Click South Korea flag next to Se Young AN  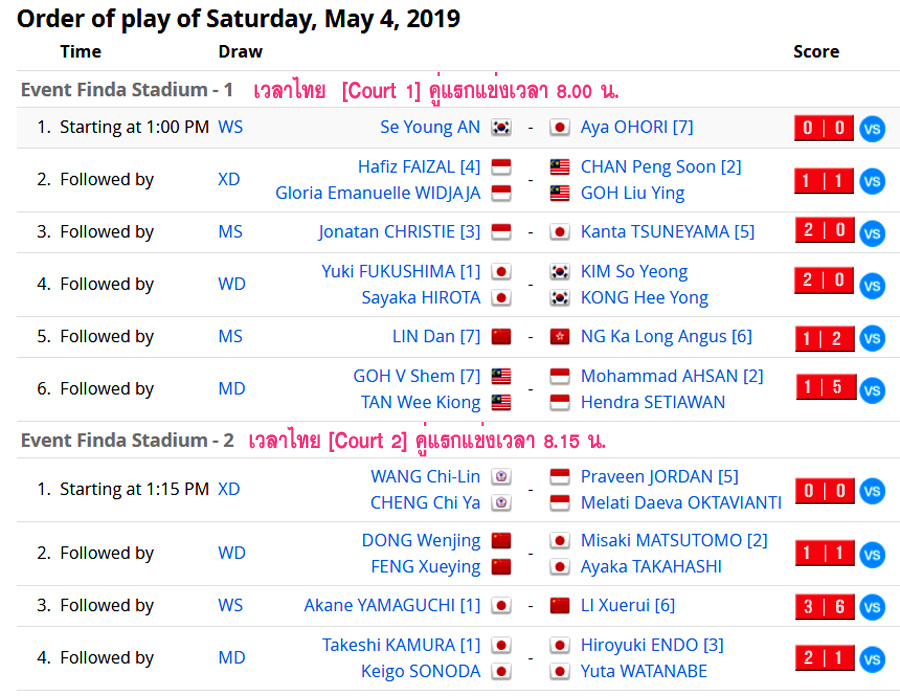pos(501,127)
